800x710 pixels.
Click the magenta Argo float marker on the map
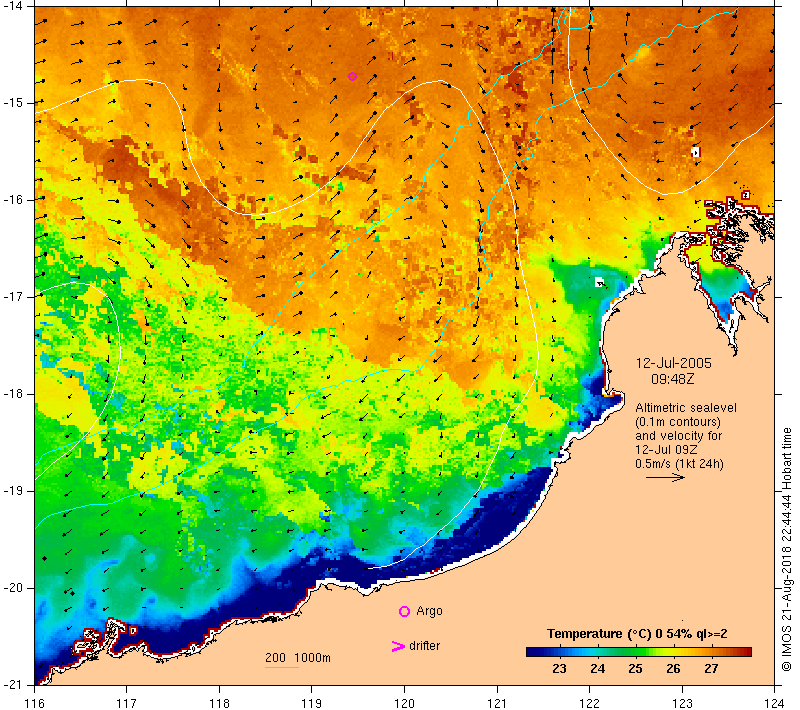click(x=352, y=77)
